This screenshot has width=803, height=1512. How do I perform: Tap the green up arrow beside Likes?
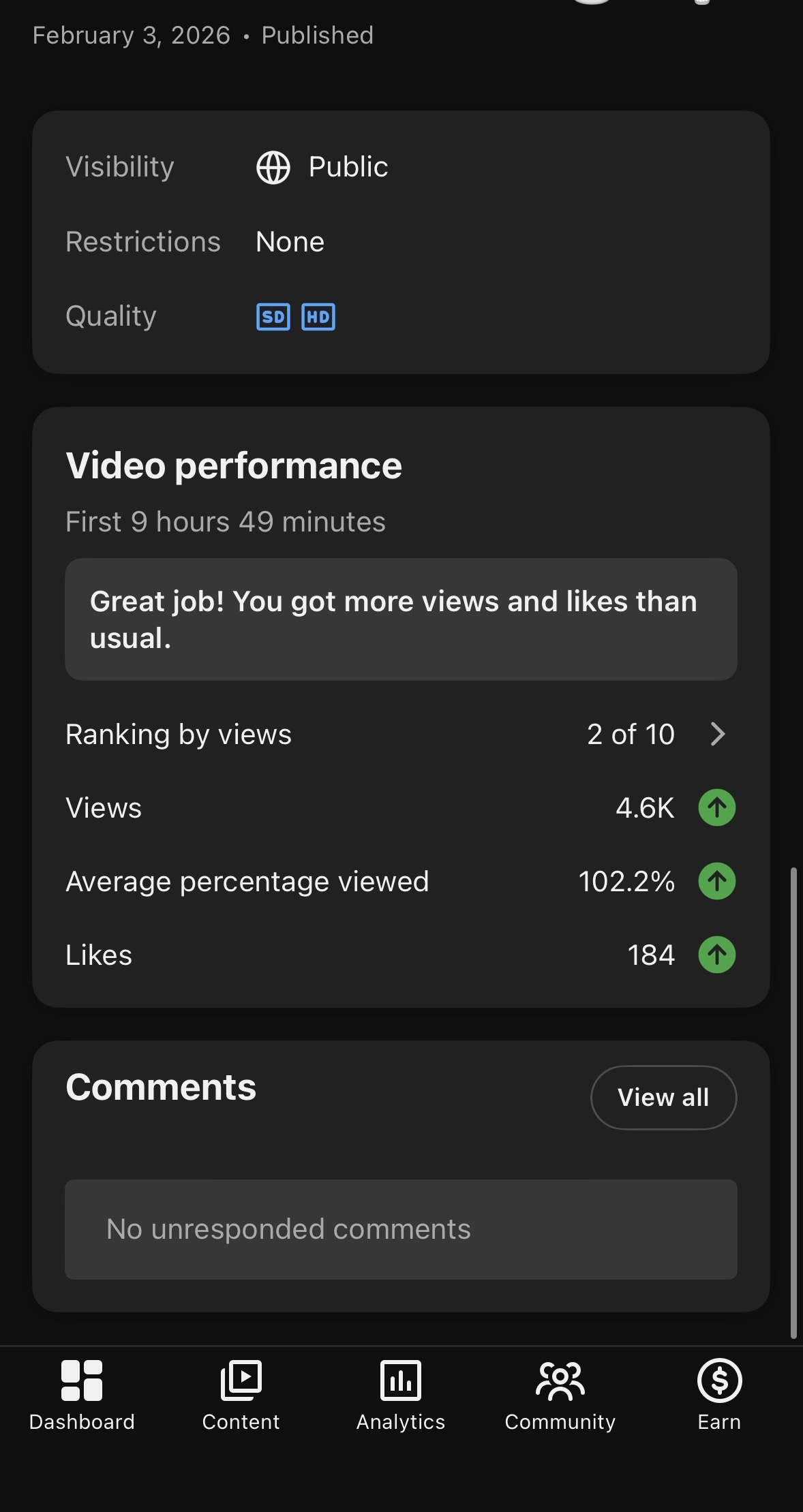pos(717,955)
